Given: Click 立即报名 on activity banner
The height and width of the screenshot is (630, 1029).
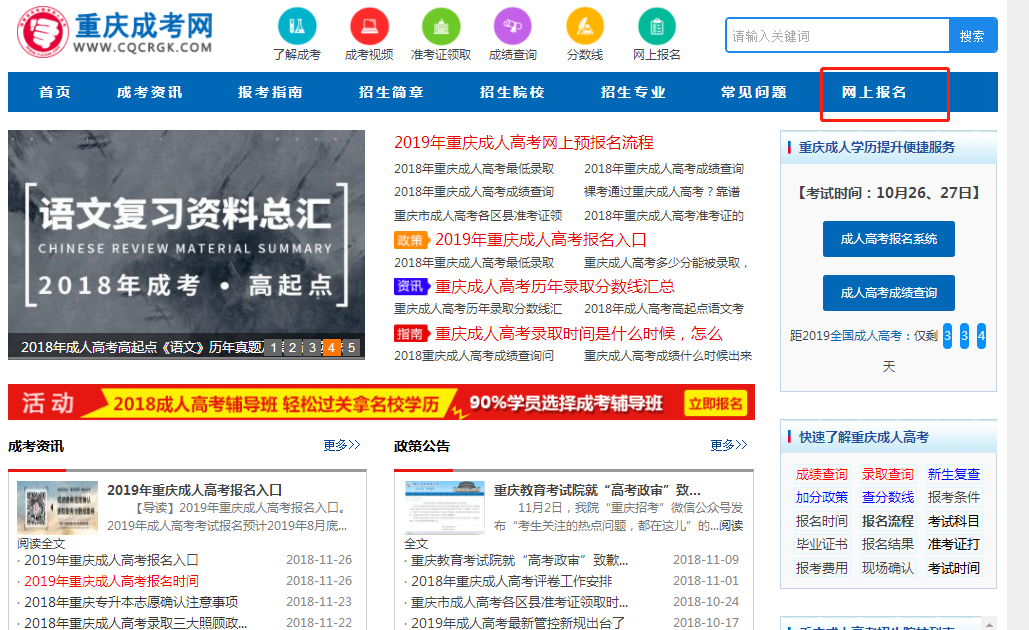Looking at the screenshot, I should pyautogui.click(x=716, y=403).
